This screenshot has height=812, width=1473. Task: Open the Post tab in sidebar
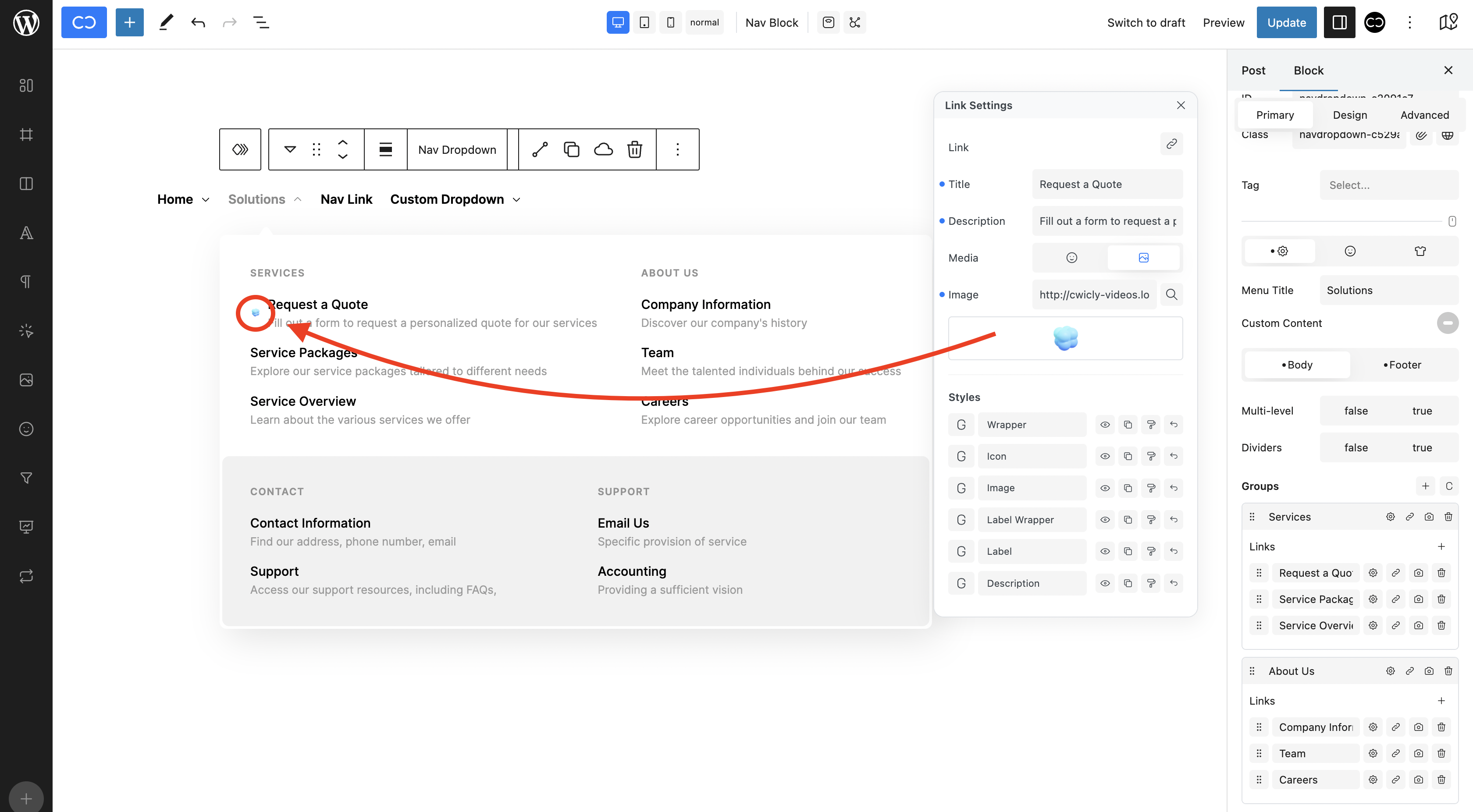(1253, 70)
